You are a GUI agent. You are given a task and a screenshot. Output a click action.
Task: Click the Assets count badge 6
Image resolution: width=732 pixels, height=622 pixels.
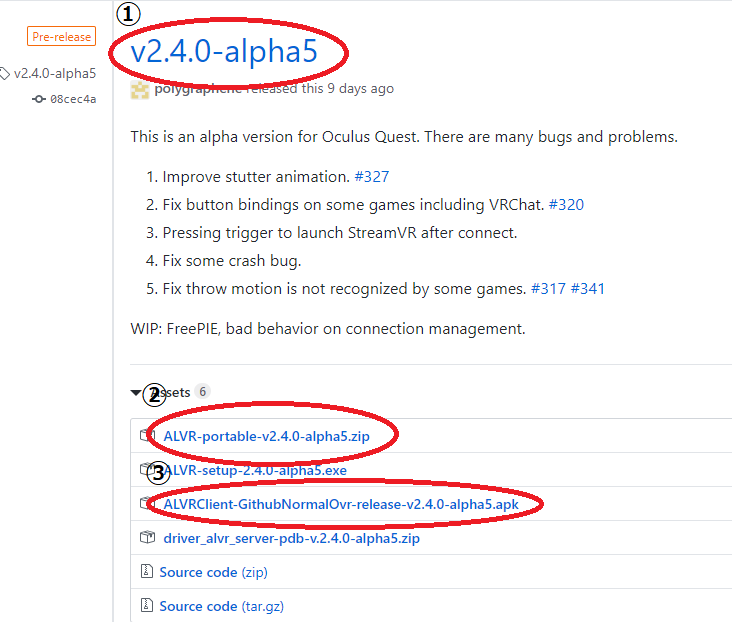[x=203, y=391]
